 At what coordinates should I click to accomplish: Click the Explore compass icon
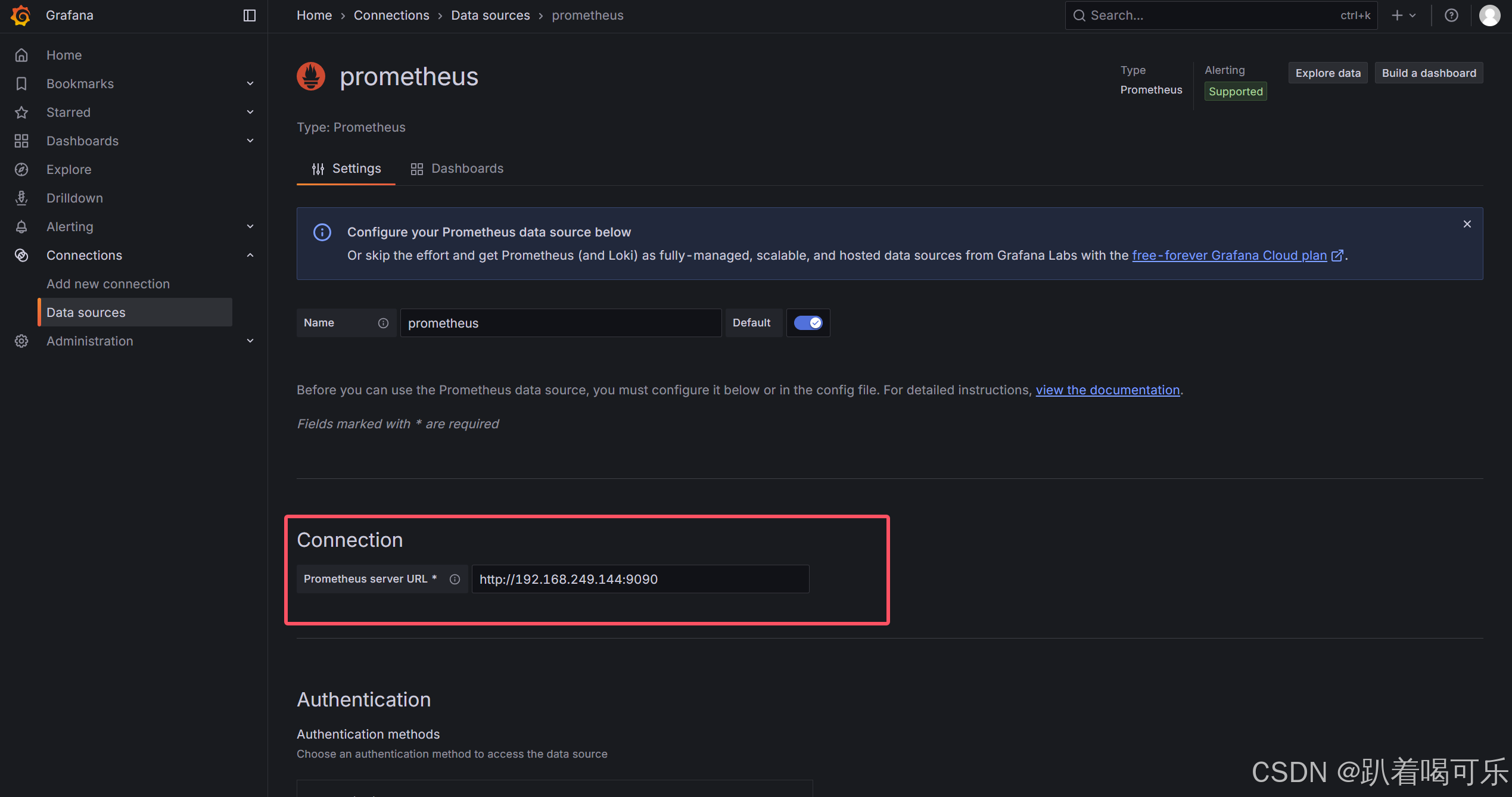(21, 169)
